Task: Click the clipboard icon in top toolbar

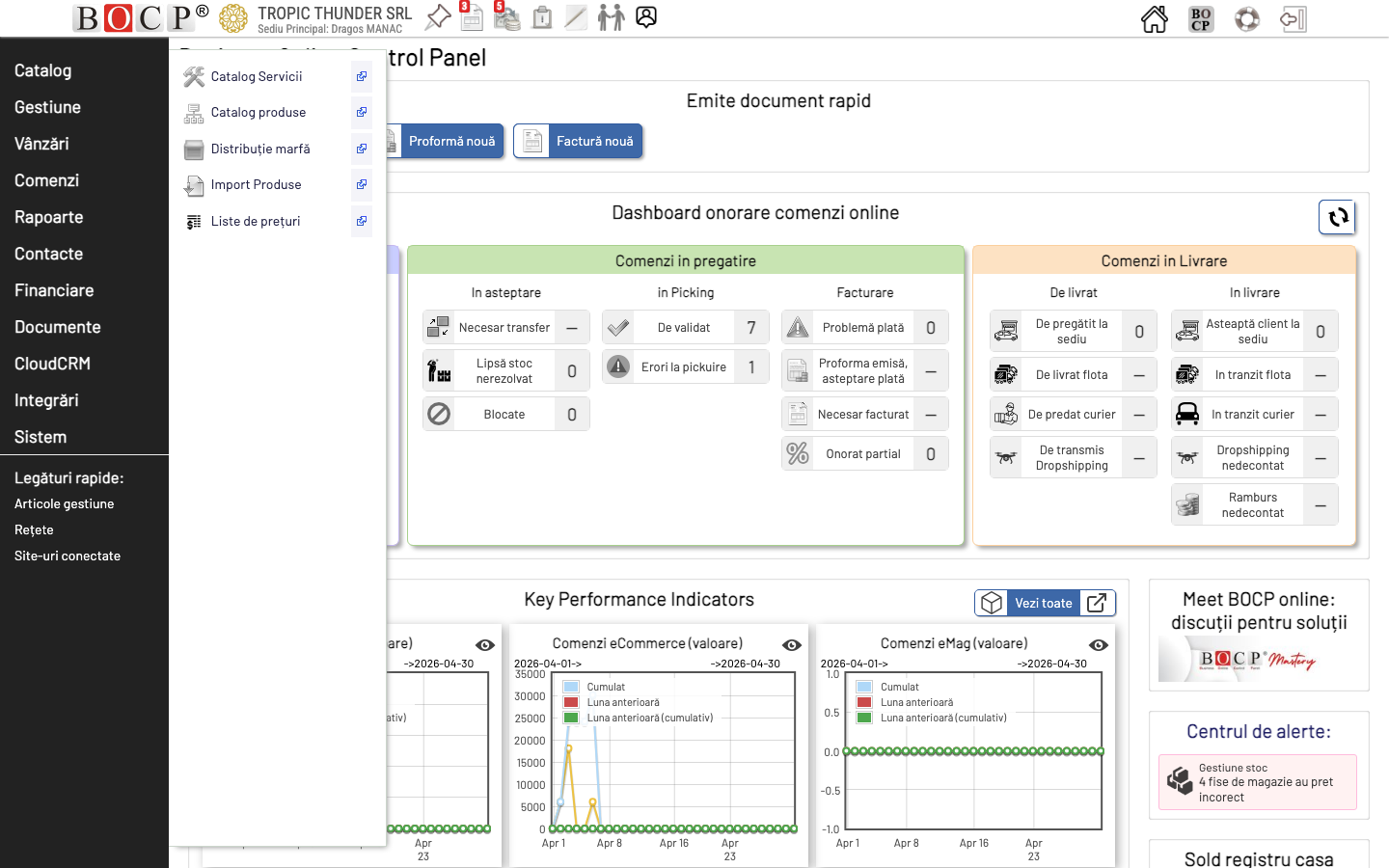Action: (542, 17)
